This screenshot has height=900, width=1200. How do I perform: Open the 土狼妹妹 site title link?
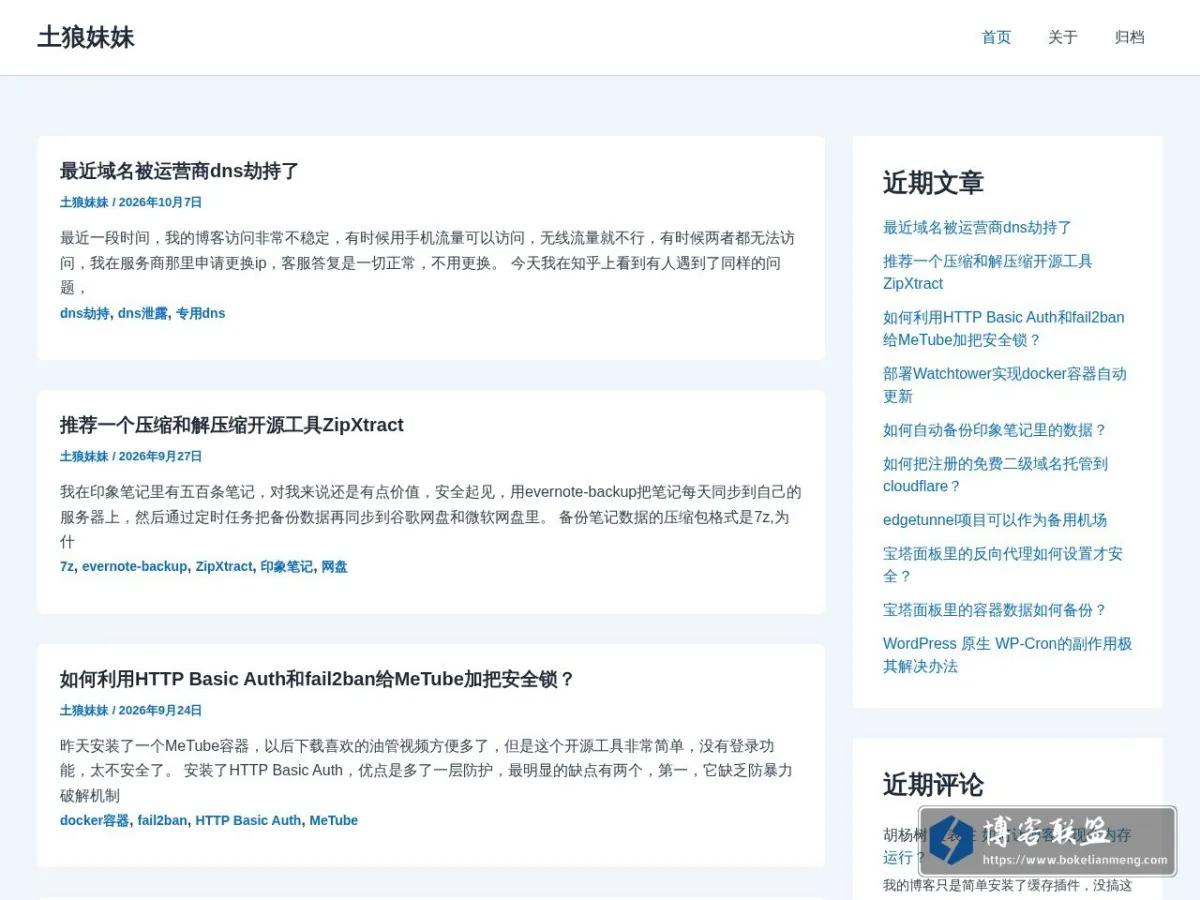point(86,37)
